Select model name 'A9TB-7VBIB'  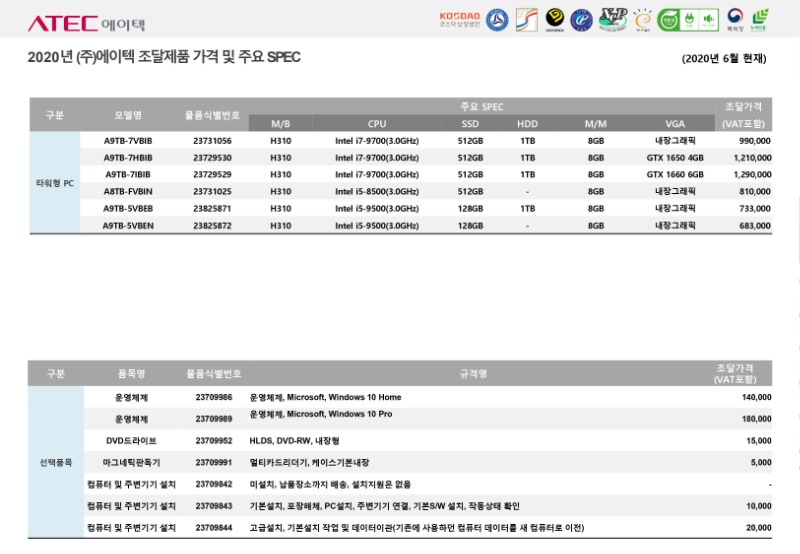(128, 141)
